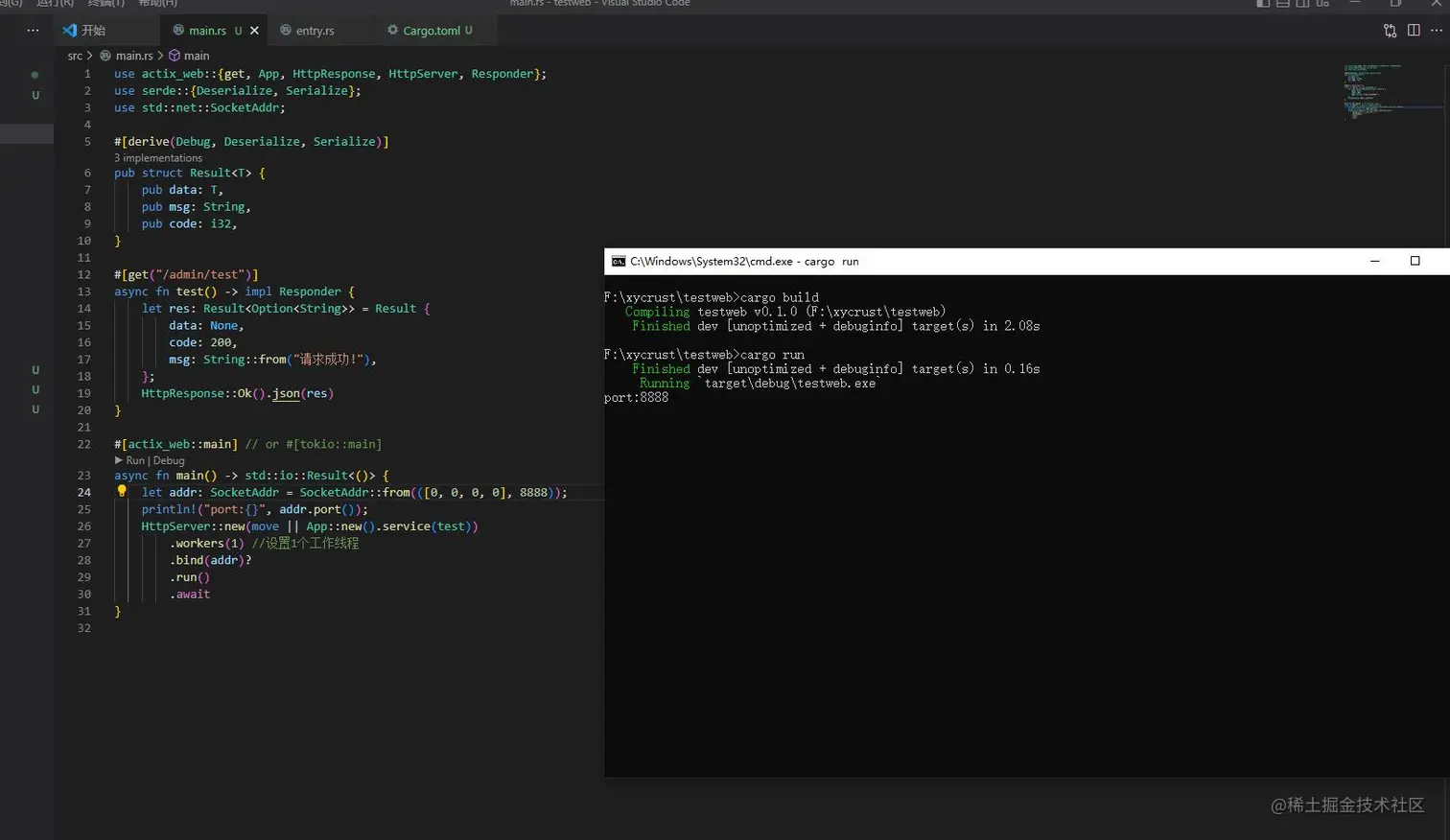This screenshot has height=840, width=1450.
Task: Click the 'println!("port:{}"' line
Action: click(x=255, y=509)
